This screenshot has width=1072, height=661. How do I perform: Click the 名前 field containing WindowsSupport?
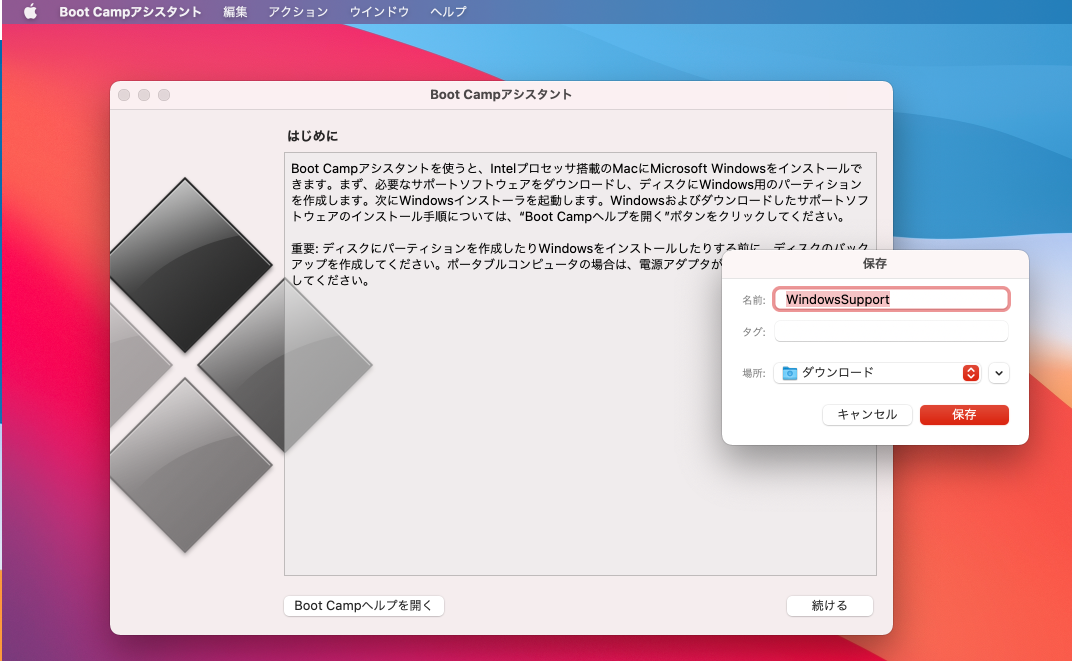[890, 298]
